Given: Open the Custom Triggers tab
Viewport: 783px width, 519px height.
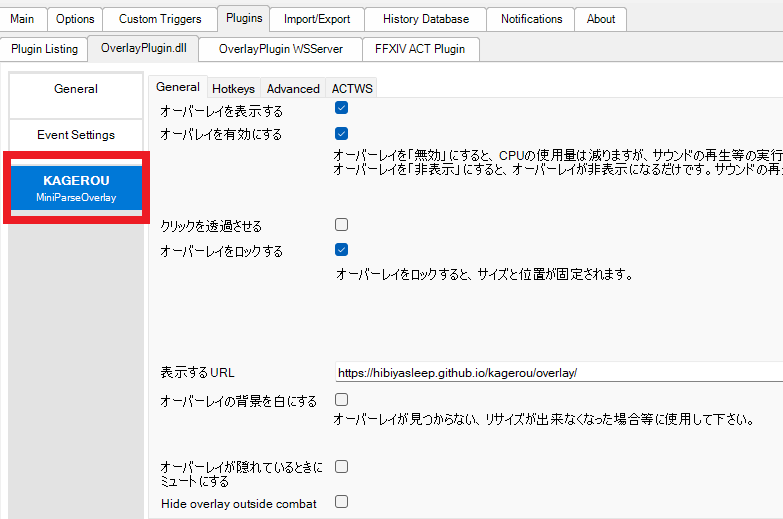Looking at the screenshot, I should point(159,18).
